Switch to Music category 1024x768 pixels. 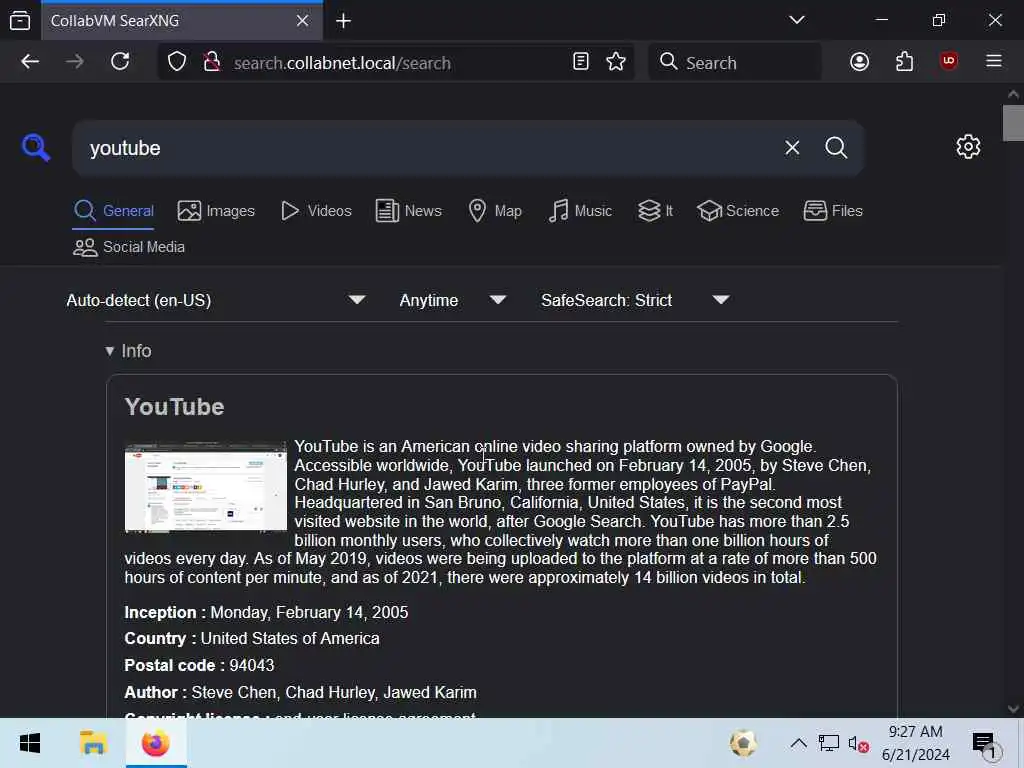[580, 211]
